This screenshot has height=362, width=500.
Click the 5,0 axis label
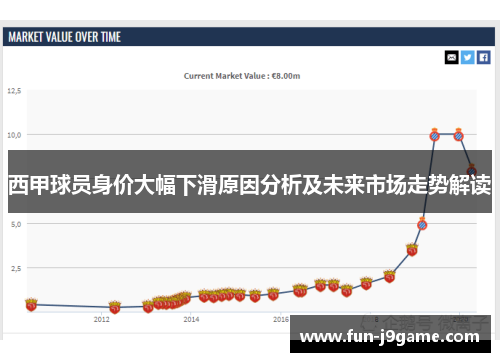pos(16,224)
